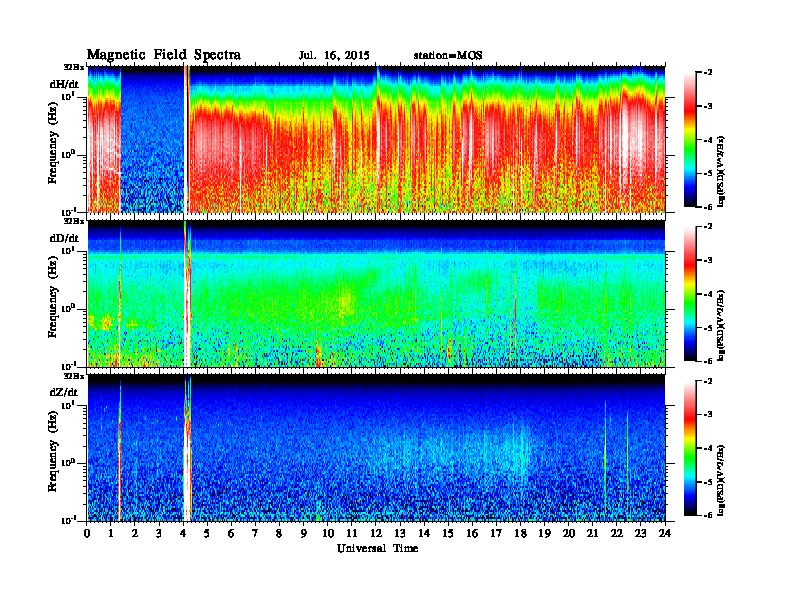This screenshot has width=792, height=612.
Task: Click hour '24' on the time axis
Action: pos(665,534)
